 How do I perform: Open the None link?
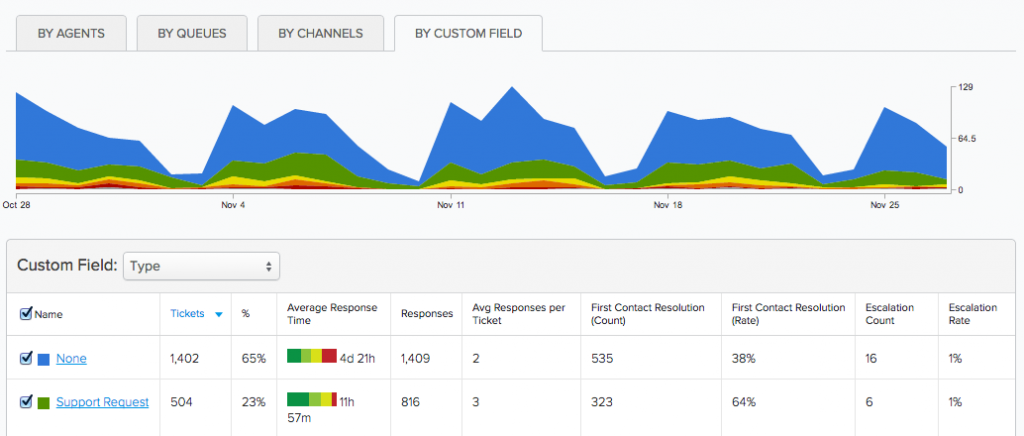point(71,358)
